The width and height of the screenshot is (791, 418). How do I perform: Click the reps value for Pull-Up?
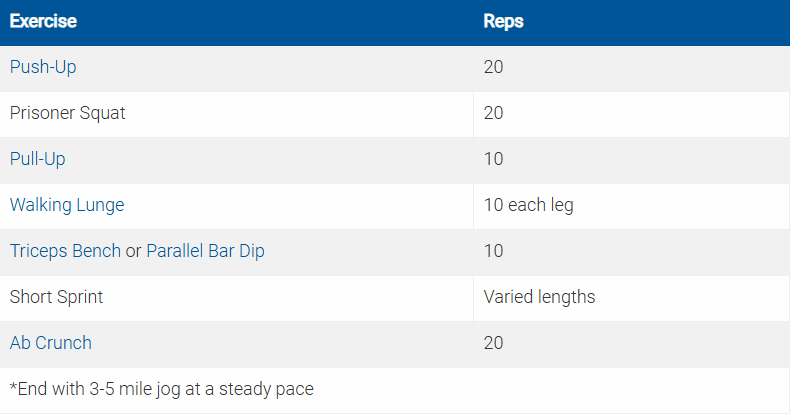(x=493, y=159)
